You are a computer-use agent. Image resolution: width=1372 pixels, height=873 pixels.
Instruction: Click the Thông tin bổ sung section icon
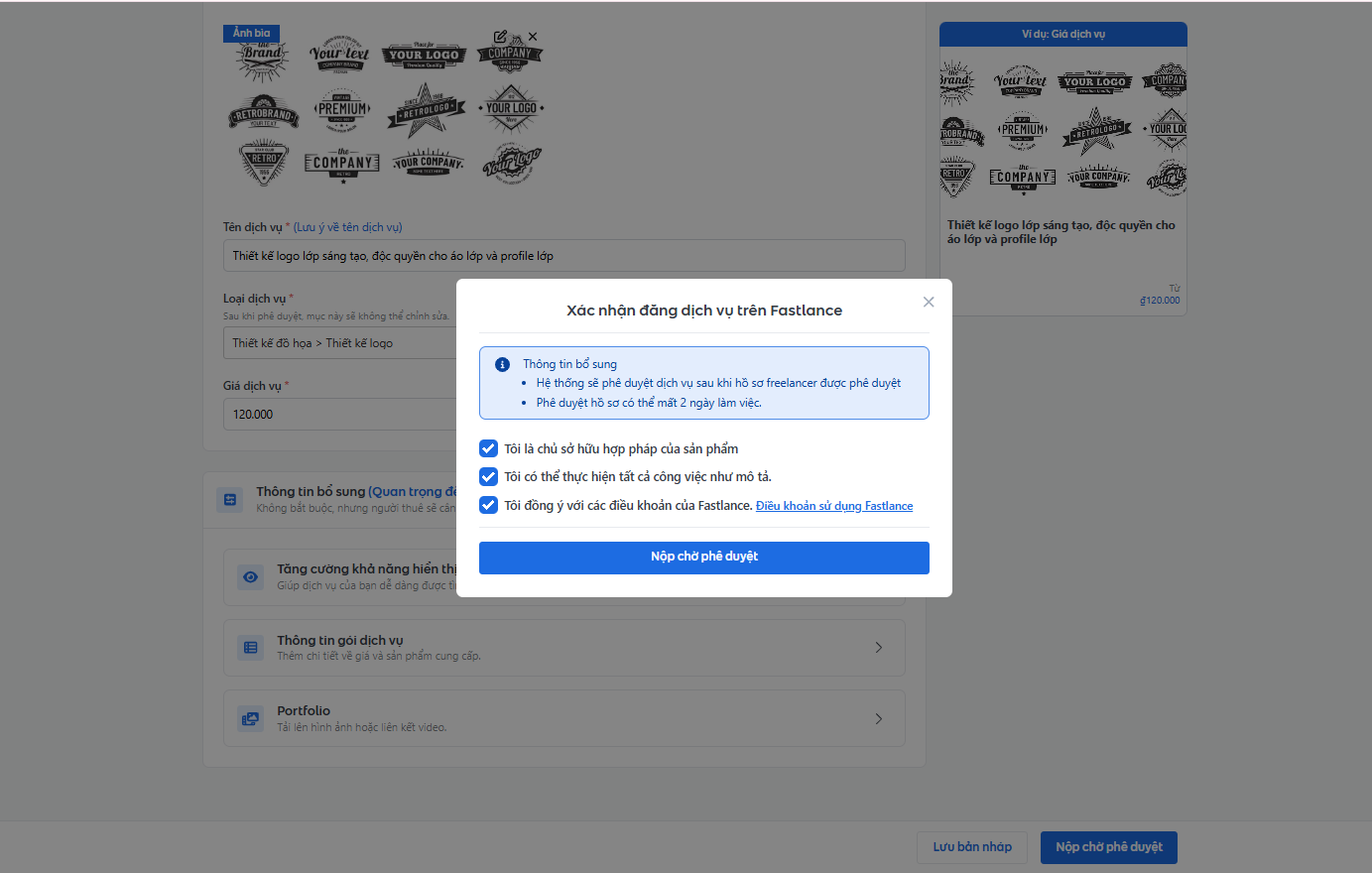pyautogui.click(x=229, y=499)
